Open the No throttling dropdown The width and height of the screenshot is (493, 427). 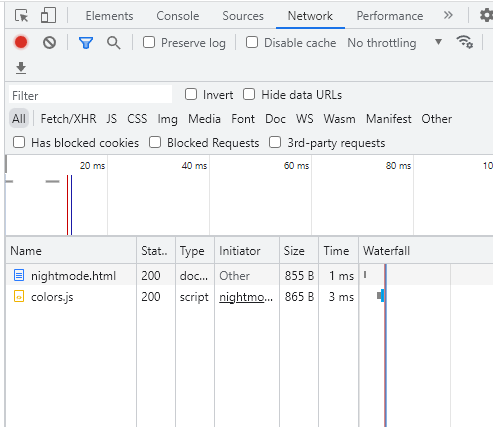coord(395,43)
